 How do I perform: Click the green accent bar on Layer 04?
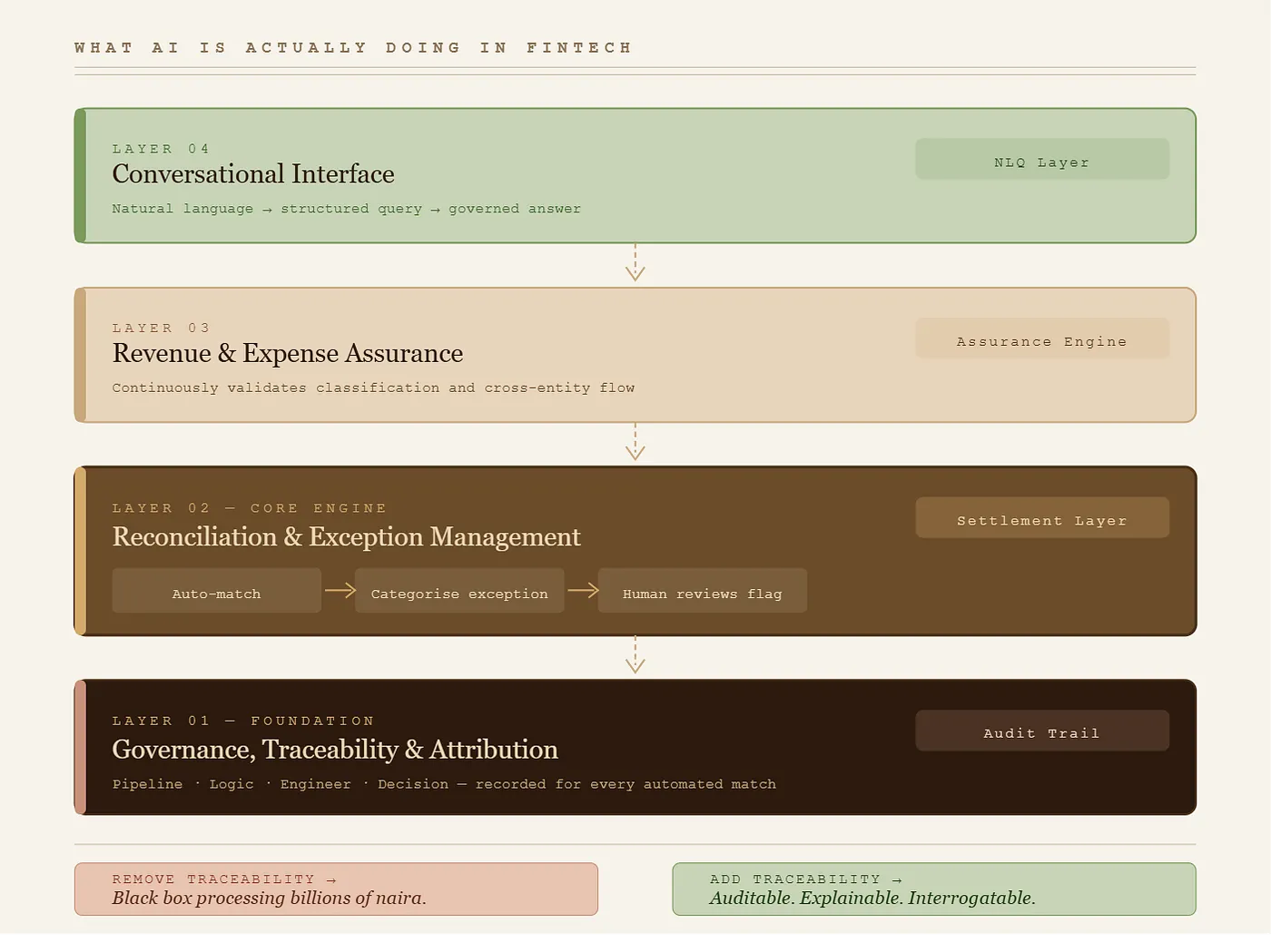pos(81,176)
